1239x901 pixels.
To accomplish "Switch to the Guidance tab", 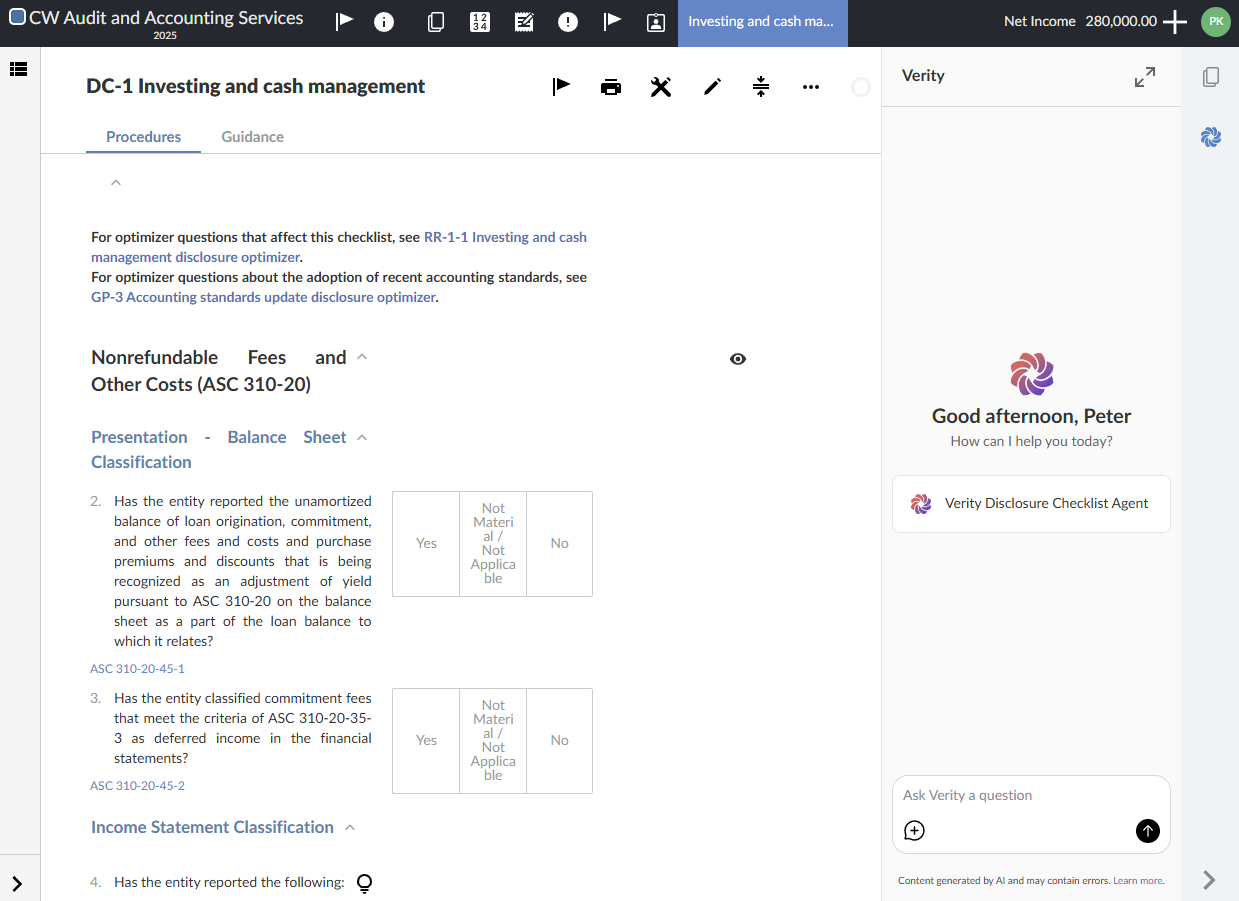I will pos(253,137).
